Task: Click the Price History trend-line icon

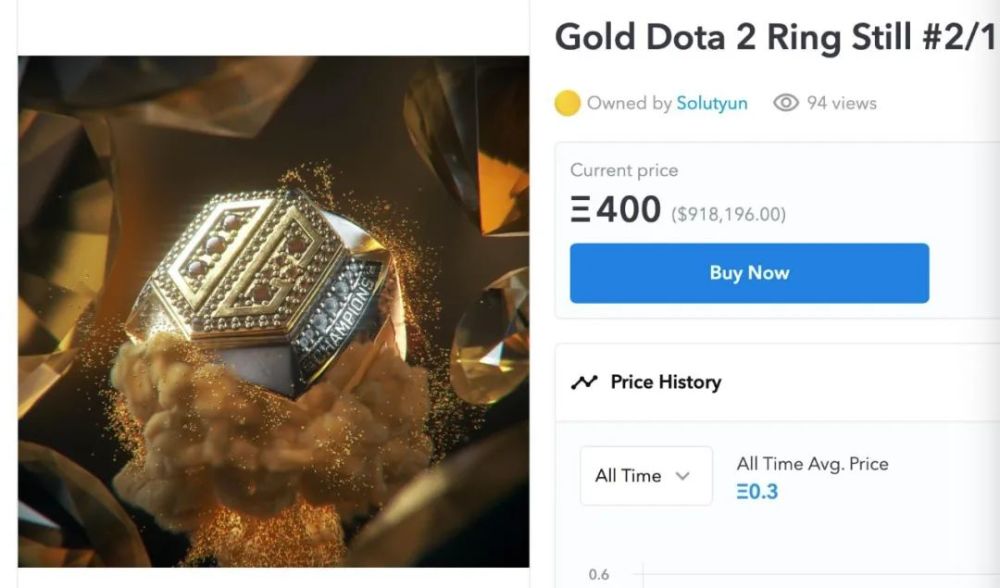Action: click(584, 382)
